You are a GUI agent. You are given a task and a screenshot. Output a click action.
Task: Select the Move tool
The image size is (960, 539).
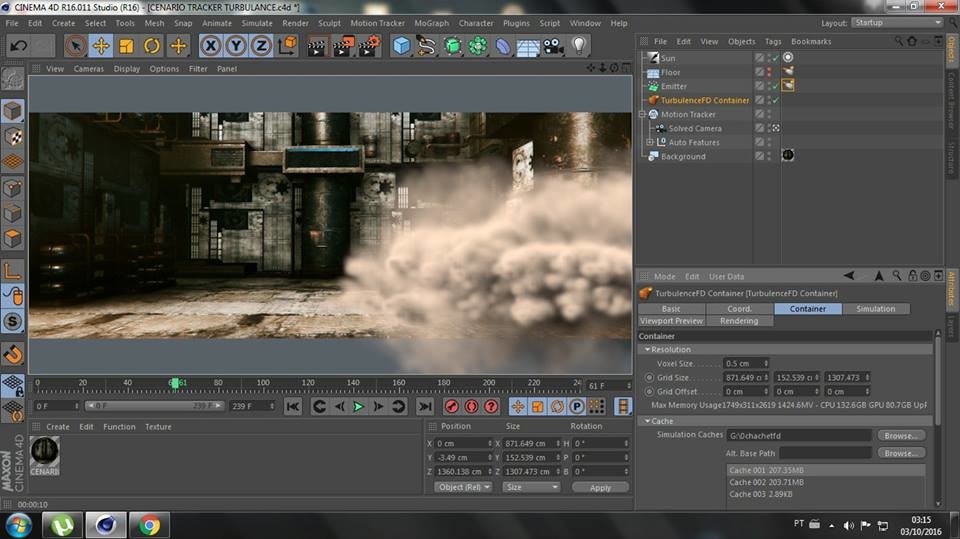tap(101, 46)
